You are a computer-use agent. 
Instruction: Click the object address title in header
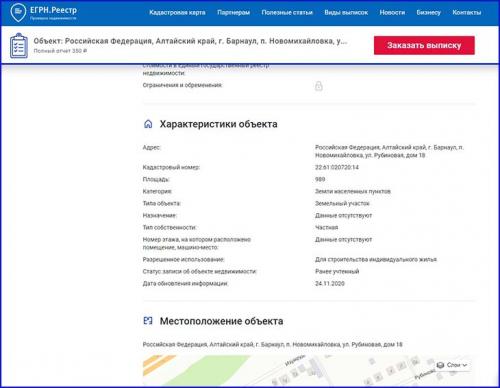pyautogui.click(x=190, y=41)
